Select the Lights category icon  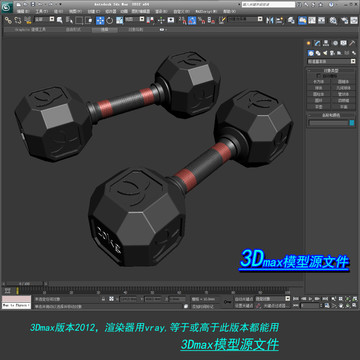(325, 53)
